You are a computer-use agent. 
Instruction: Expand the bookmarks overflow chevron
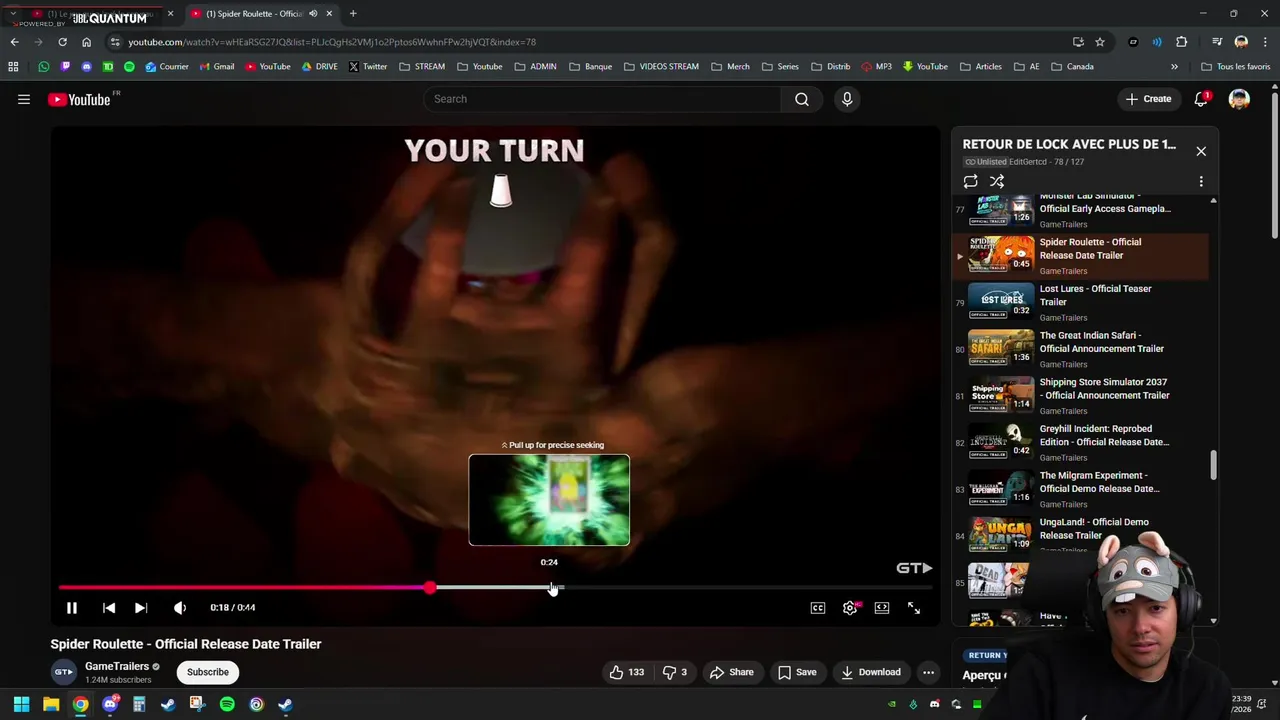1174,67
